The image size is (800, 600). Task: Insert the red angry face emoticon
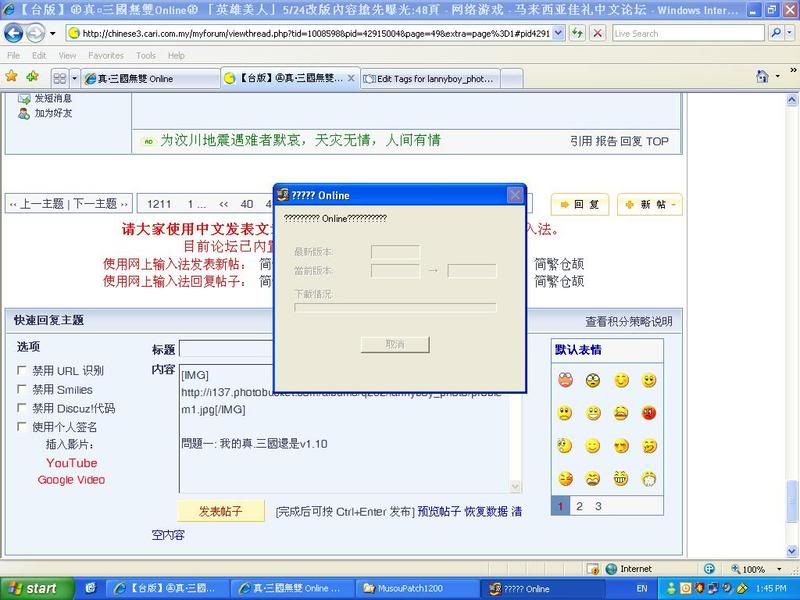pyautogui.click(x=649, y=413)
